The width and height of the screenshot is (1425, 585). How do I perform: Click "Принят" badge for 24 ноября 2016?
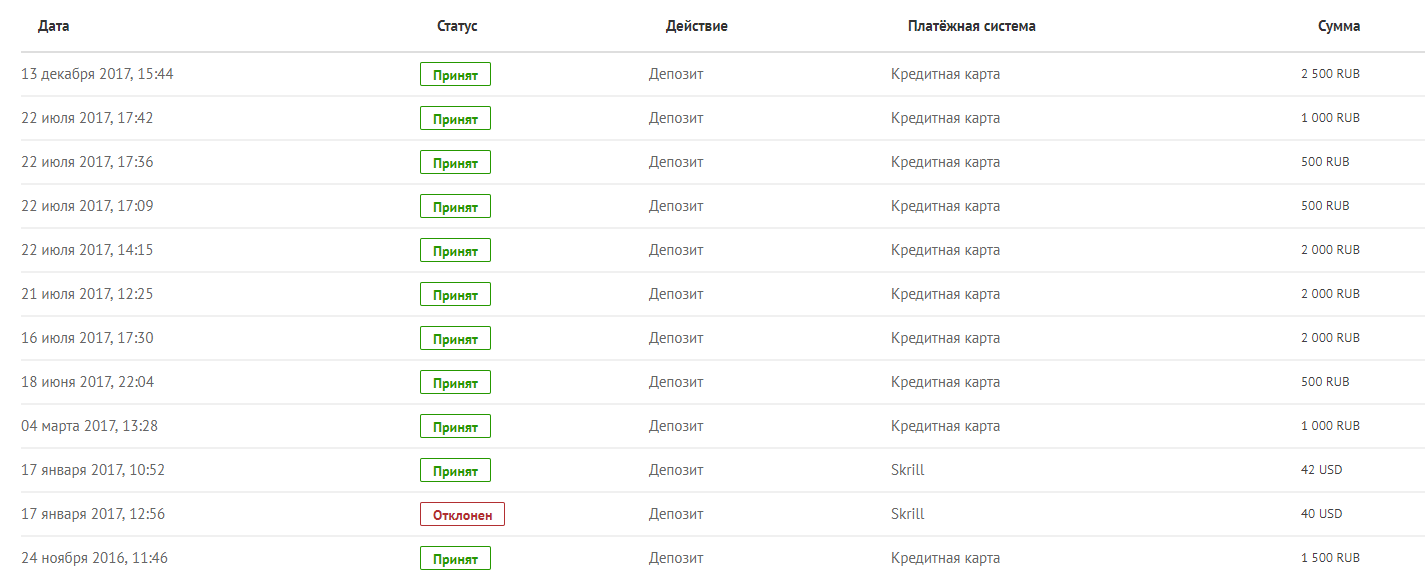point(455,558)
